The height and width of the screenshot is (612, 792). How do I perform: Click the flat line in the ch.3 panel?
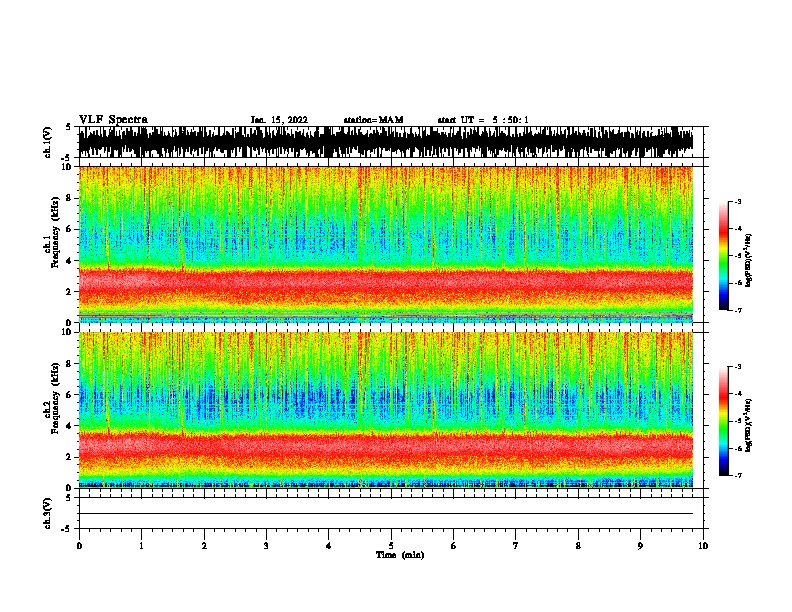[x=386, y=514]
